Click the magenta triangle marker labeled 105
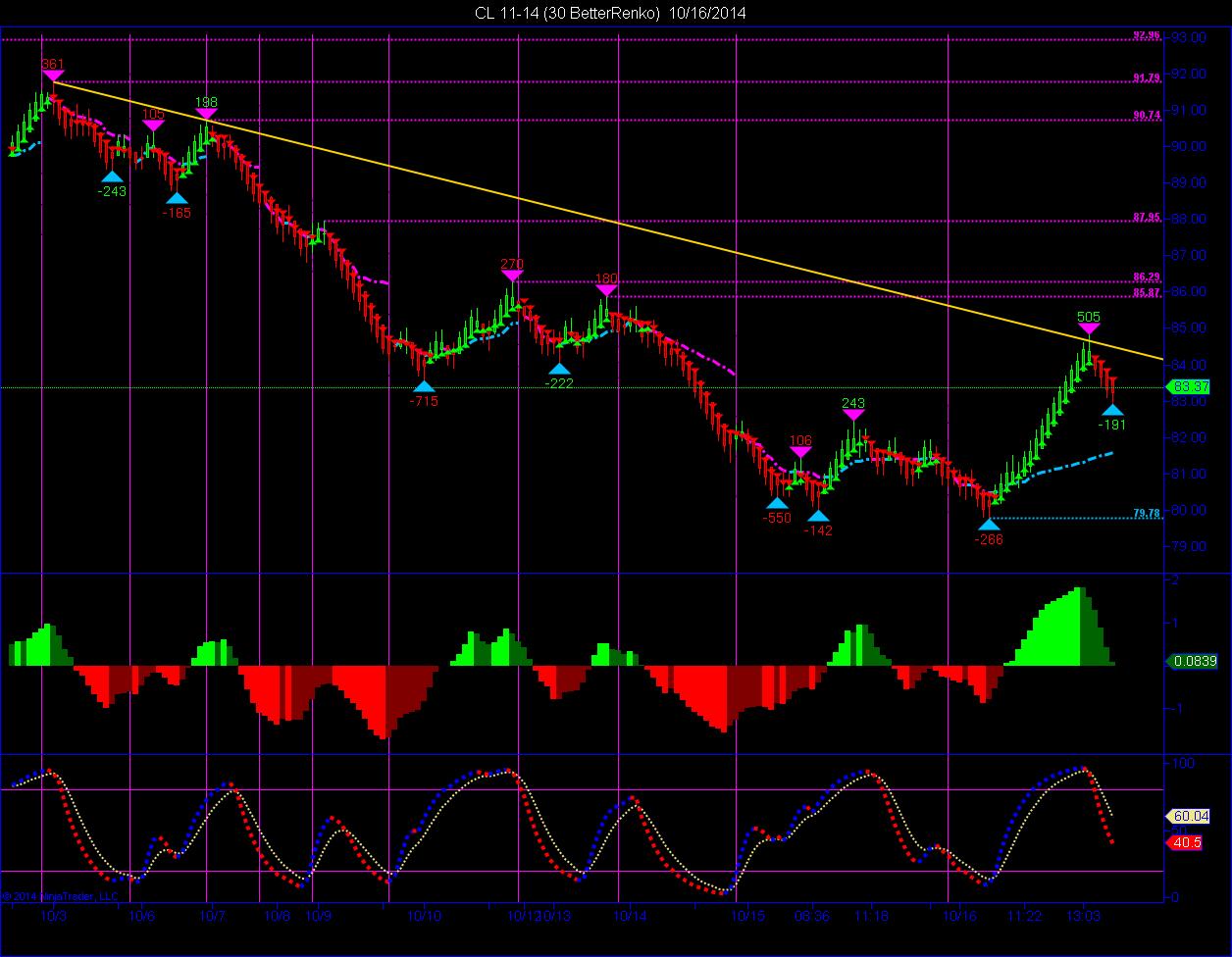 pos(153,126)
